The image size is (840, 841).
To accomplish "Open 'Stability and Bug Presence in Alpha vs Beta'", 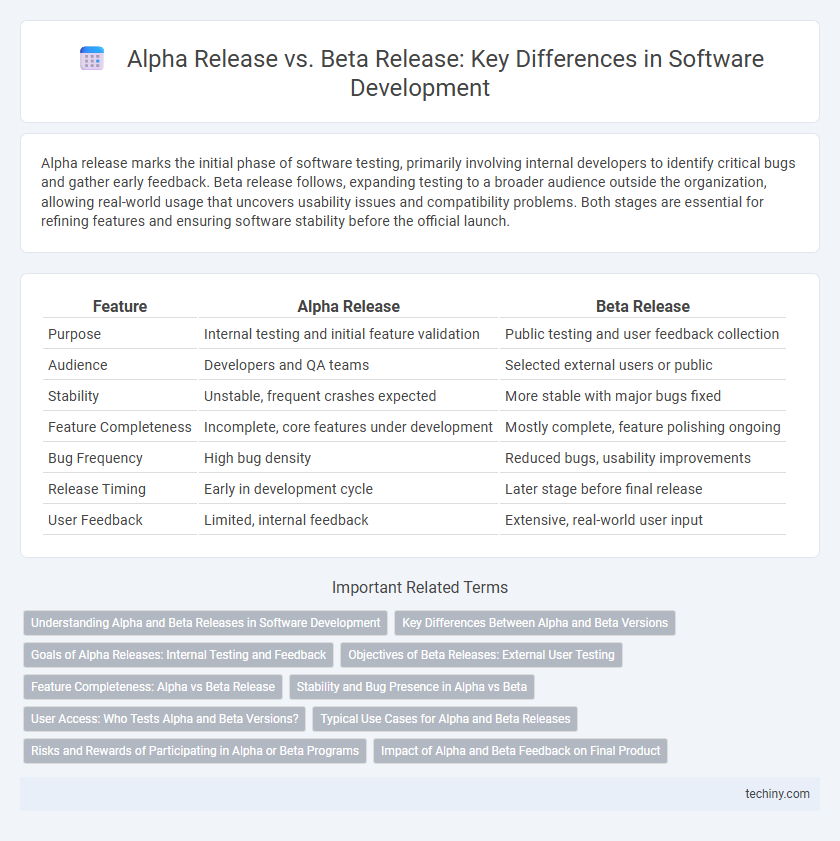I will 412,687.
